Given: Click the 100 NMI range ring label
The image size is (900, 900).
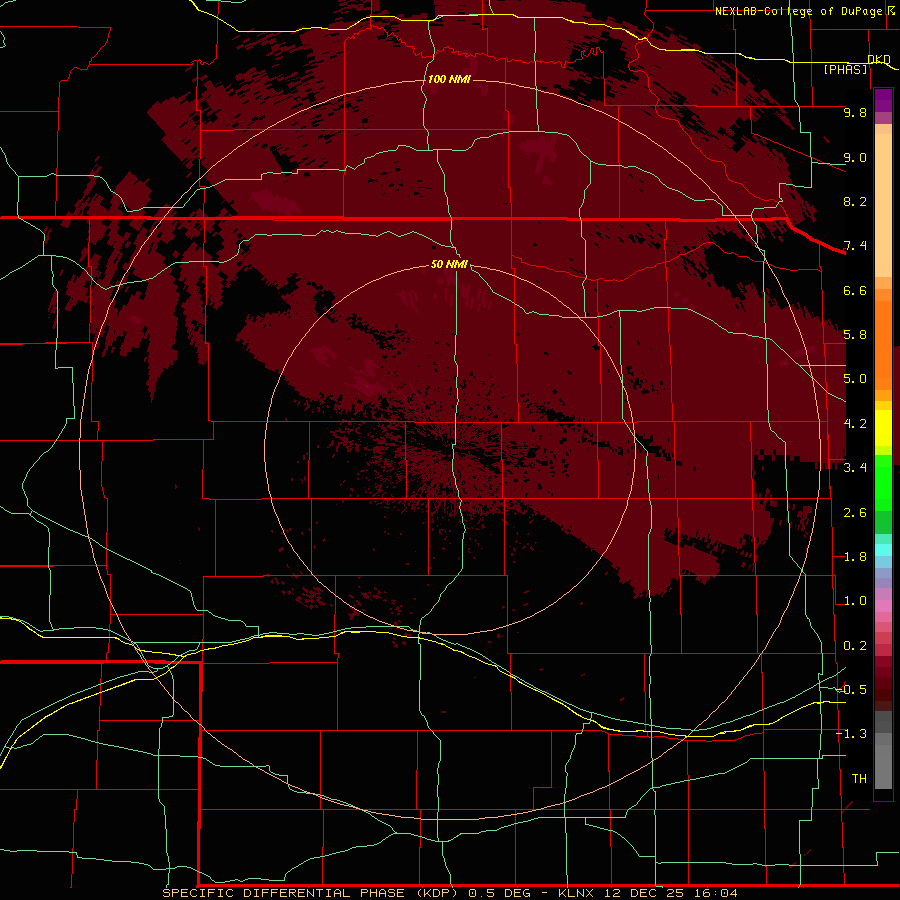Looking at the screenshot, I should coord(449,79).
